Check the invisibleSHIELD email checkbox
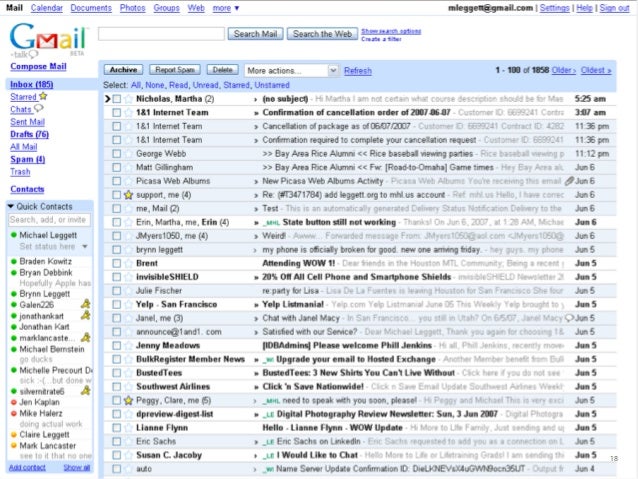 pyautogui.click(x=117, y=277)
